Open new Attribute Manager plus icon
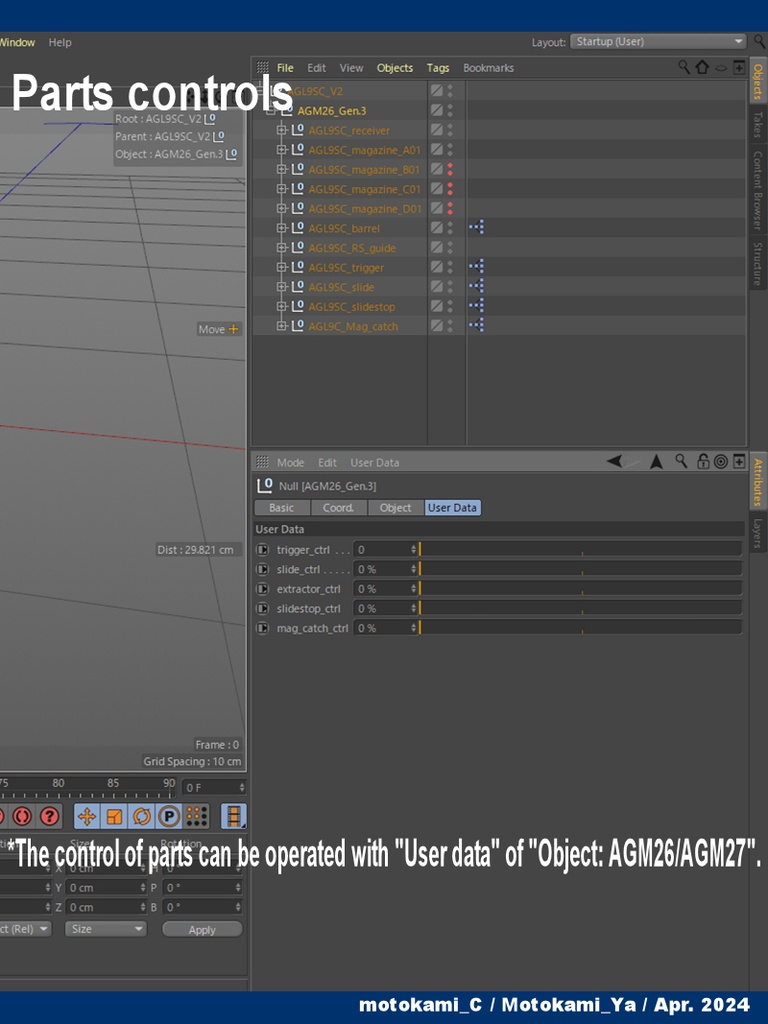This screenshot has width=768, height=1024. (x=739, y=462)
